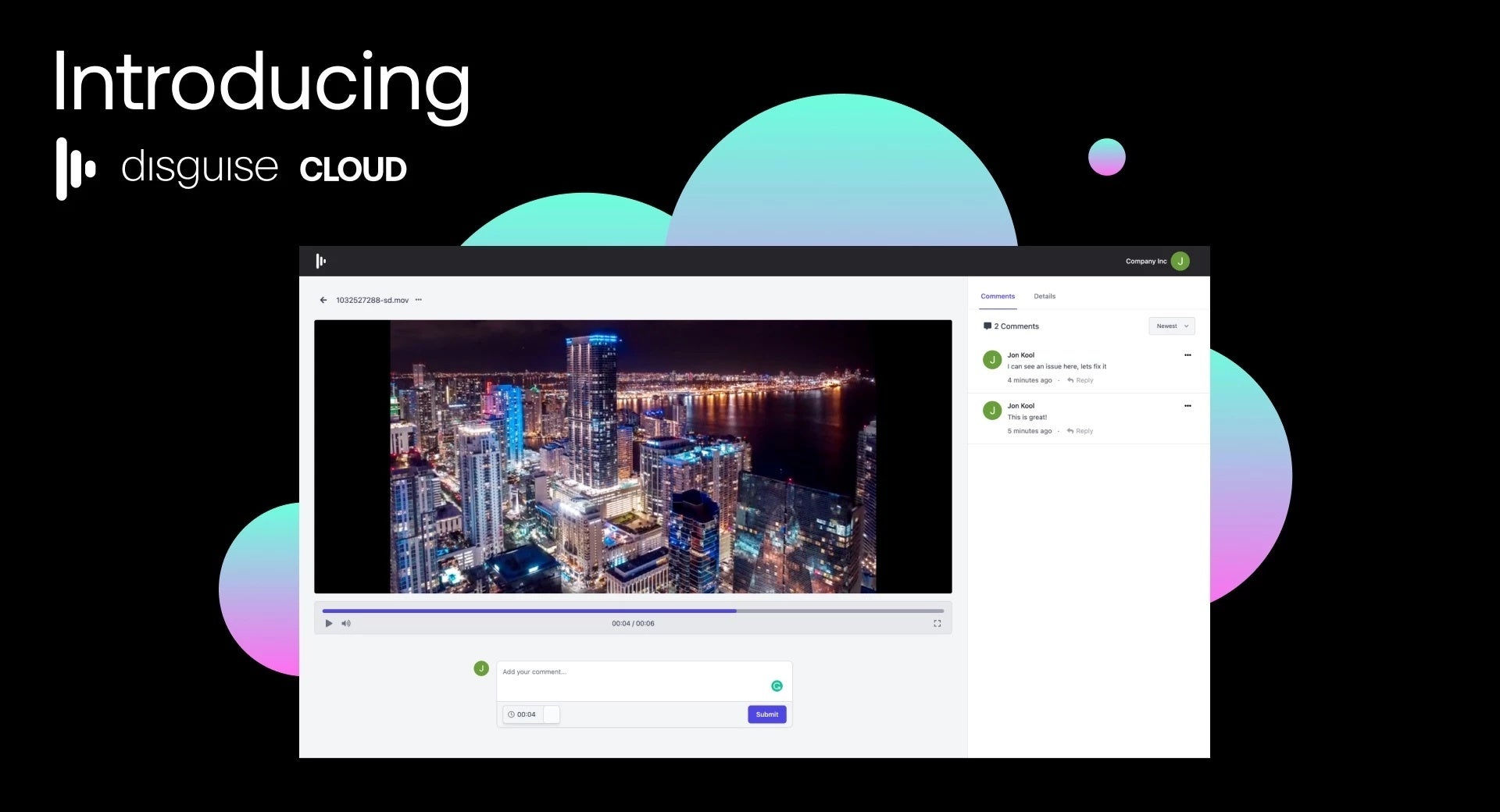Go back using the arrow beside the filename

(323, 300)
